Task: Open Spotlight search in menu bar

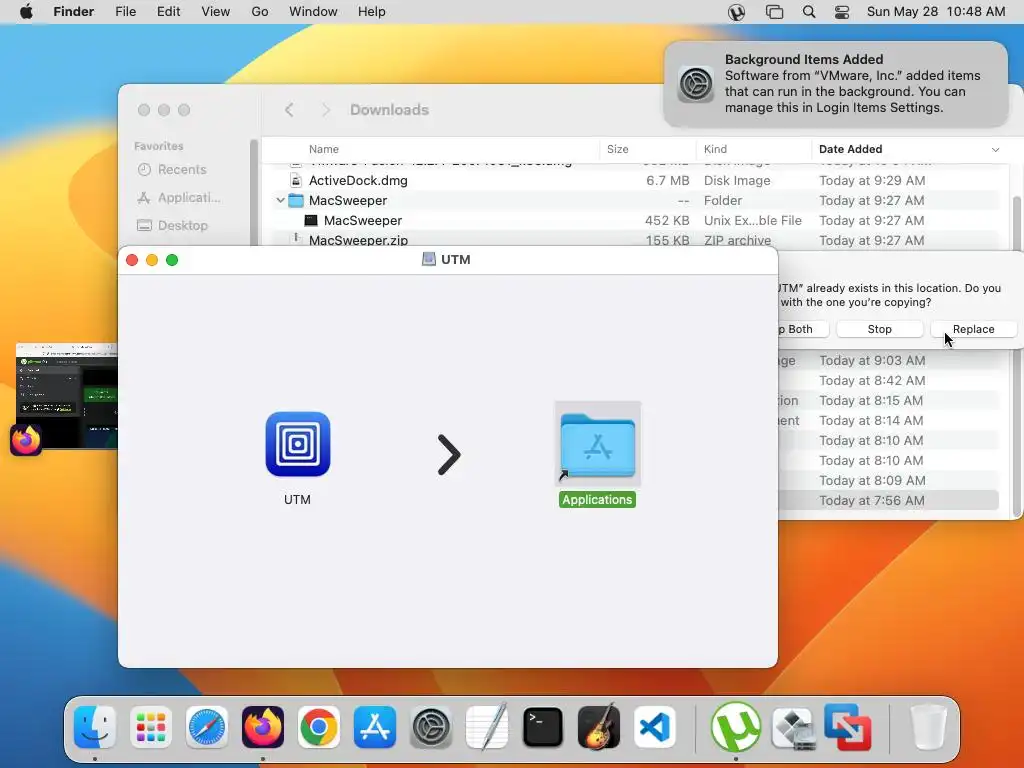Action: 808,12
